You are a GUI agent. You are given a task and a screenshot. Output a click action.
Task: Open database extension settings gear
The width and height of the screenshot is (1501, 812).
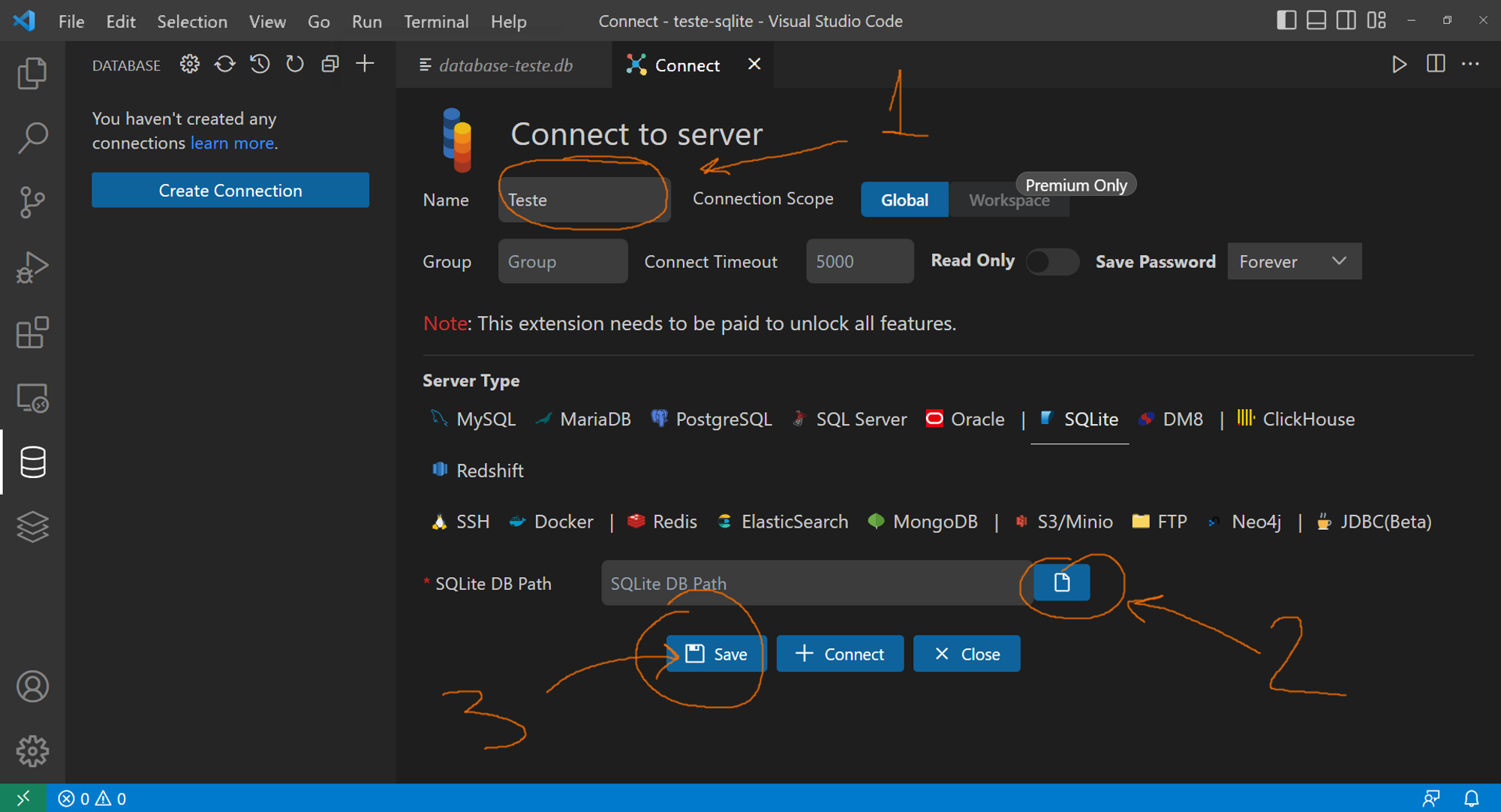click(189, 65)
